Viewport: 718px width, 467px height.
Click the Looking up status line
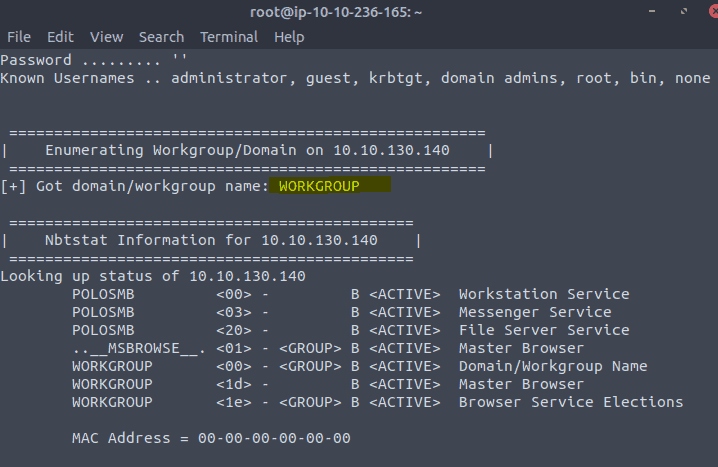coord(153,276)
